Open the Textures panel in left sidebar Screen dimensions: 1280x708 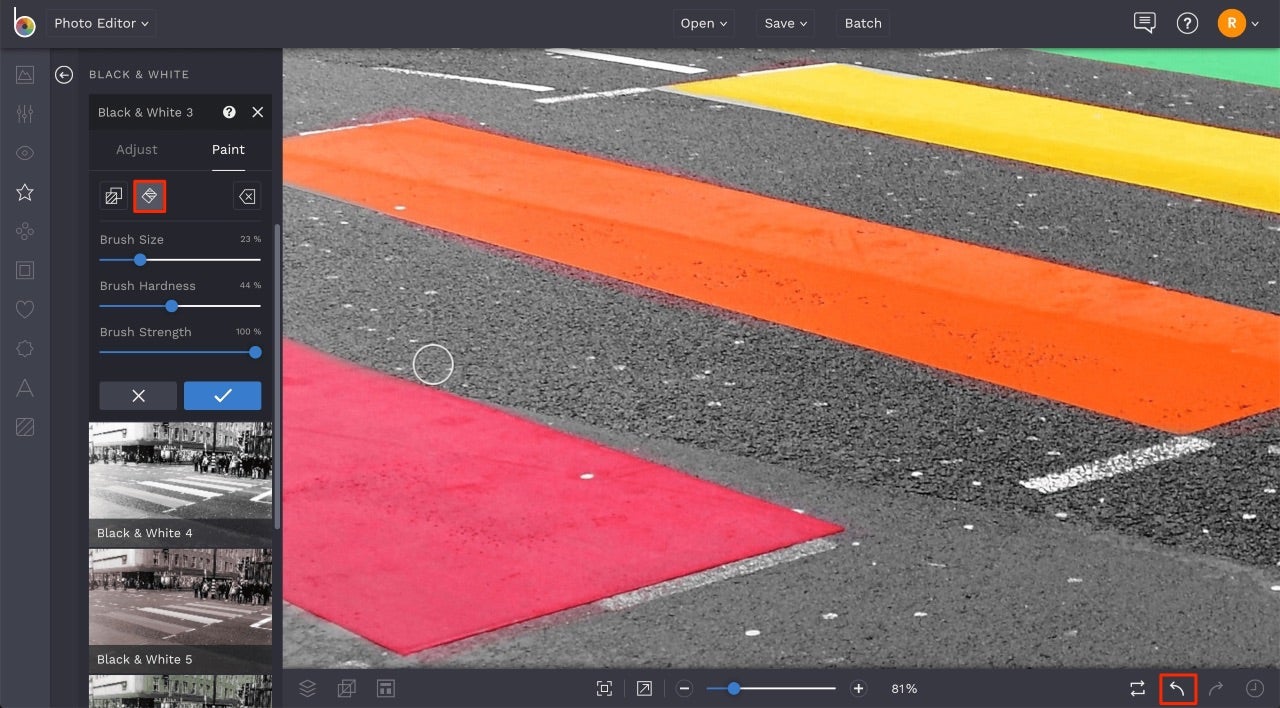coord(24,427)
